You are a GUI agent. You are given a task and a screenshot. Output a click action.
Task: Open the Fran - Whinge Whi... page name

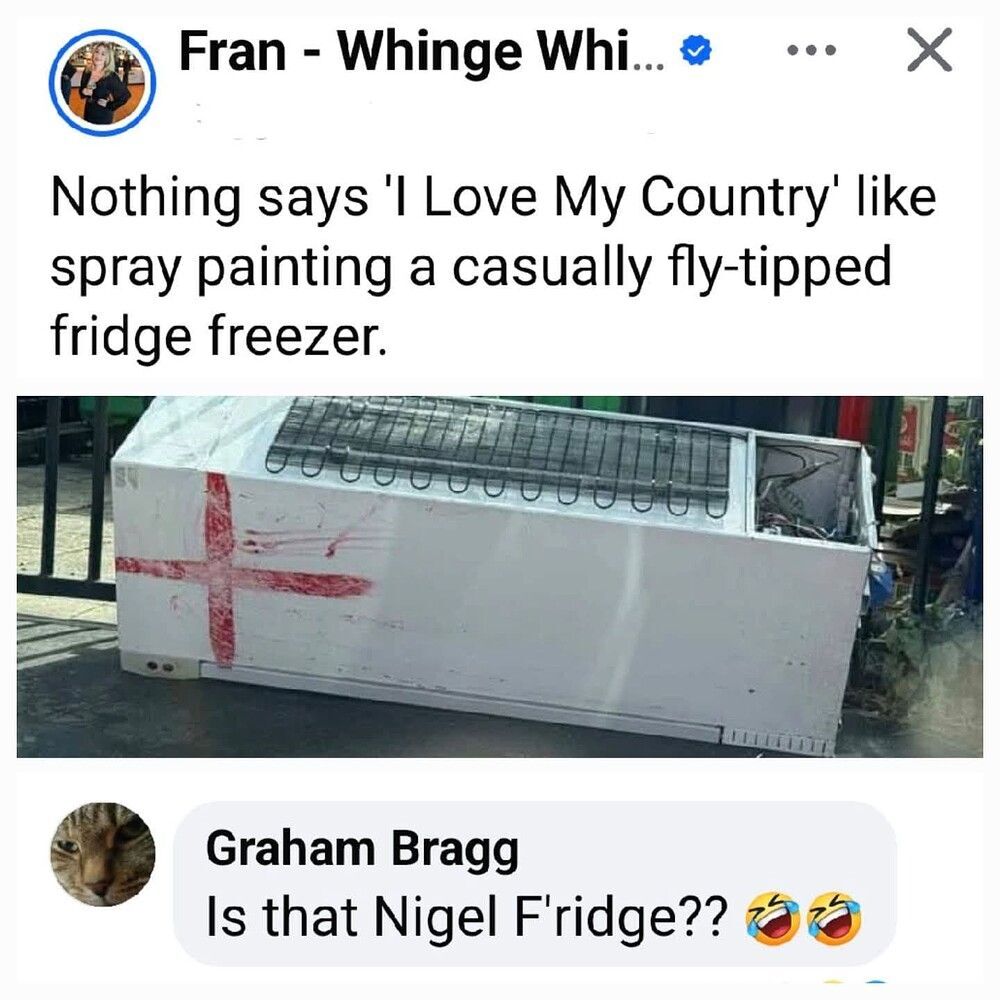[422, 52]
